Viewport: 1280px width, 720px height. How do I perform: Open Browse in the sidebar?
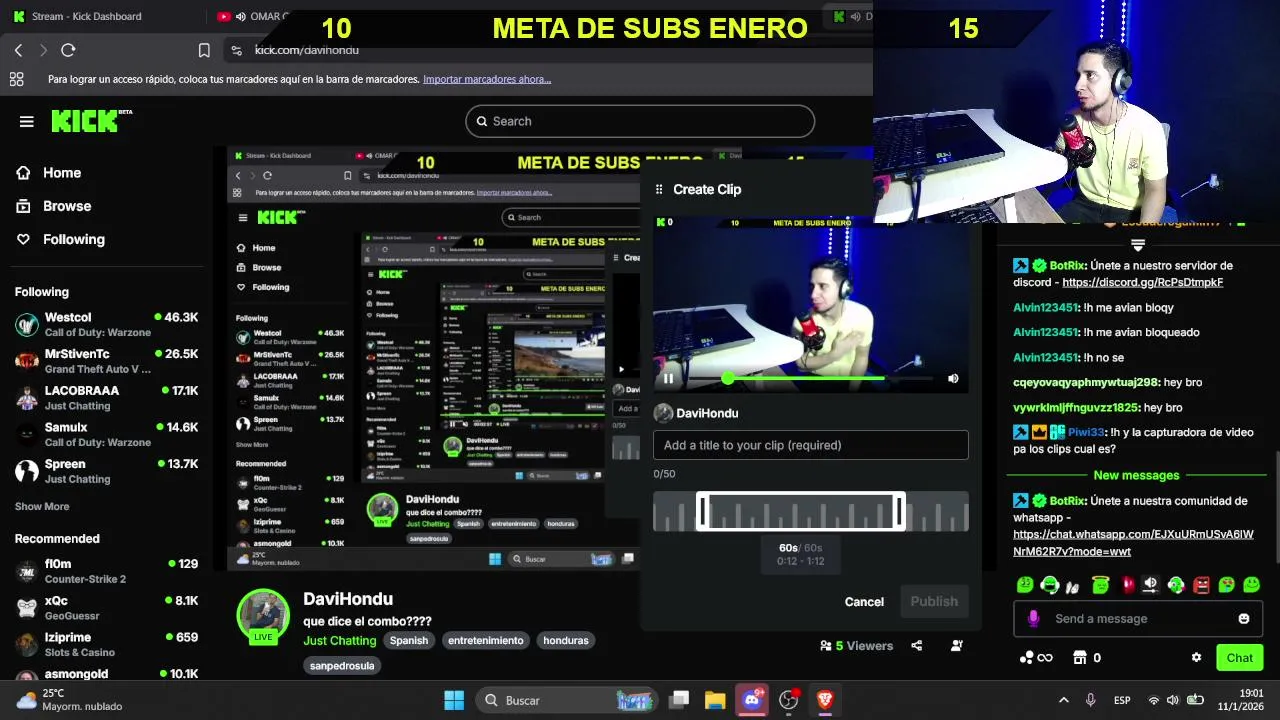[53, 206]
